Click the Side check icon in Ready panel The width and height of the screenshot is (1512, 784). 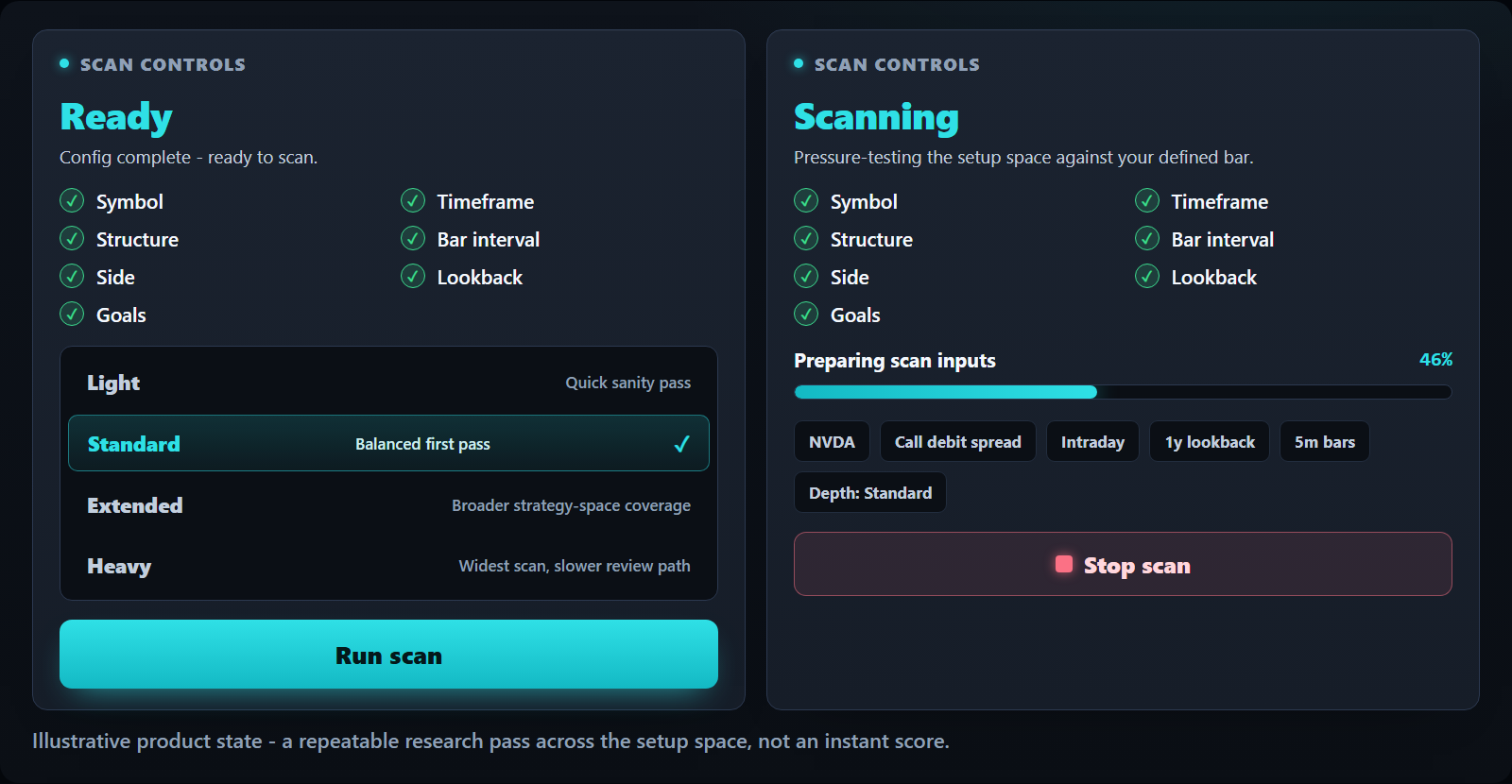(x=72, y=276)
